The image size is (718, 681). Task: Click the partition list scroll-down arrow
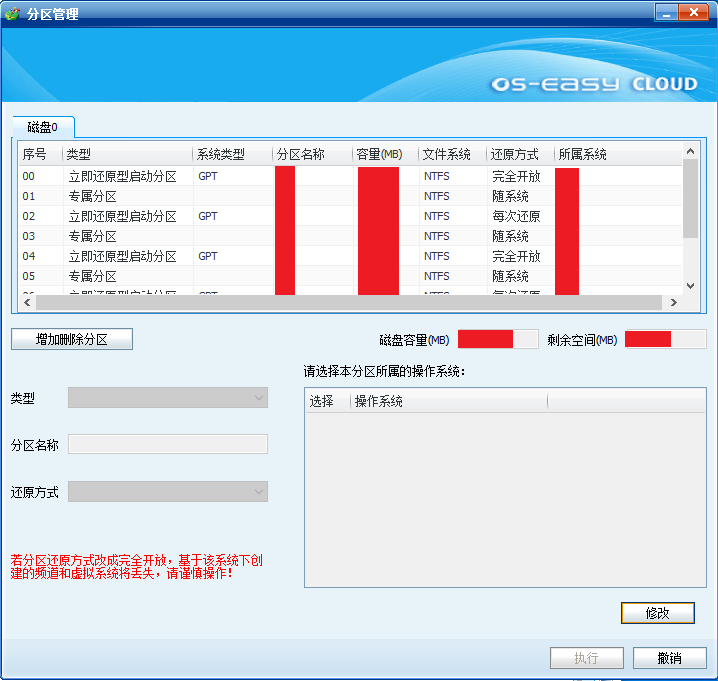[690, 285]
